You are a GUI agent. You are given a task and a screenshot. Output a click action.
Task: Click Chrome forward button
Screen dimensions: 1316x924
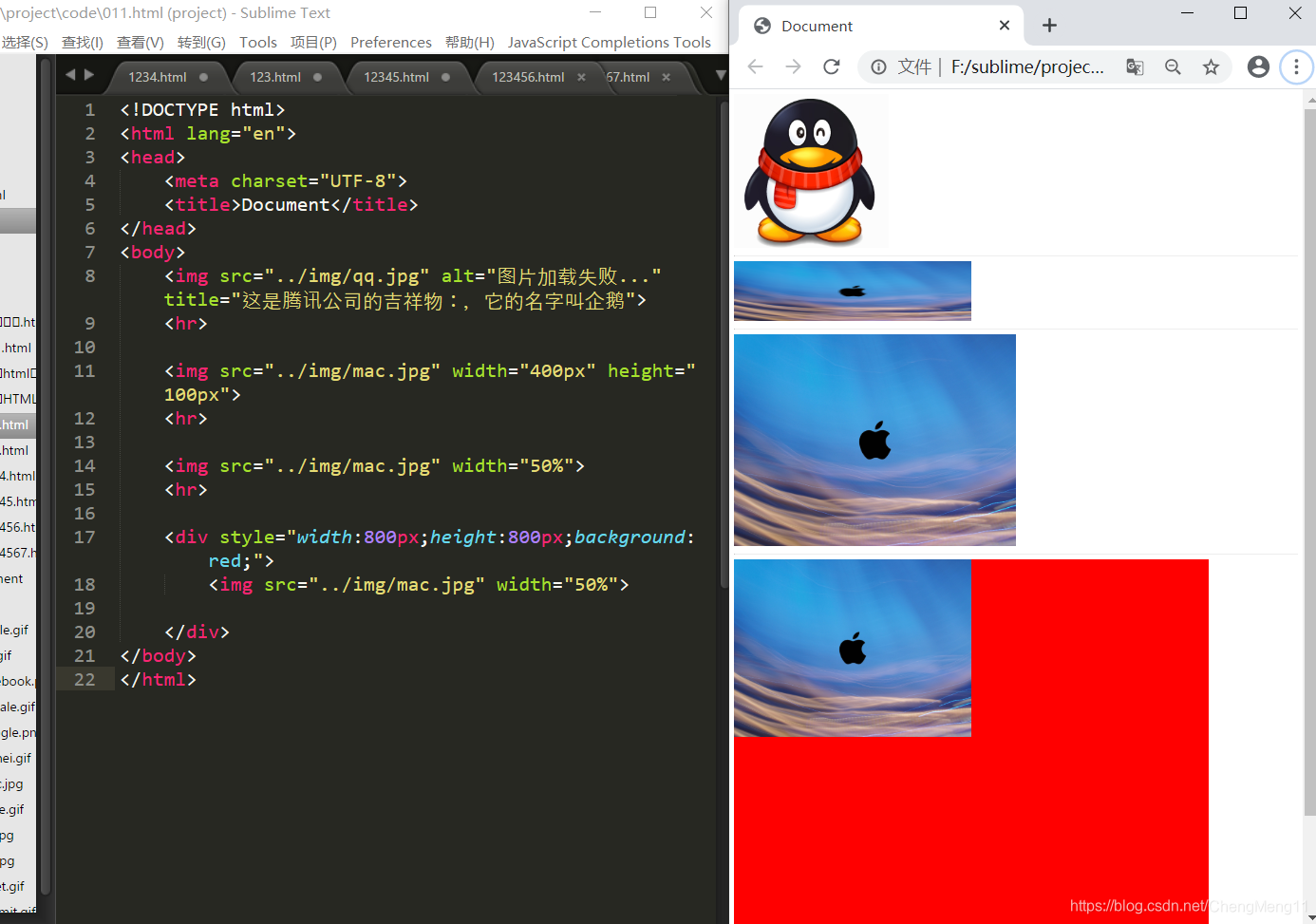[x=794, y=66]
